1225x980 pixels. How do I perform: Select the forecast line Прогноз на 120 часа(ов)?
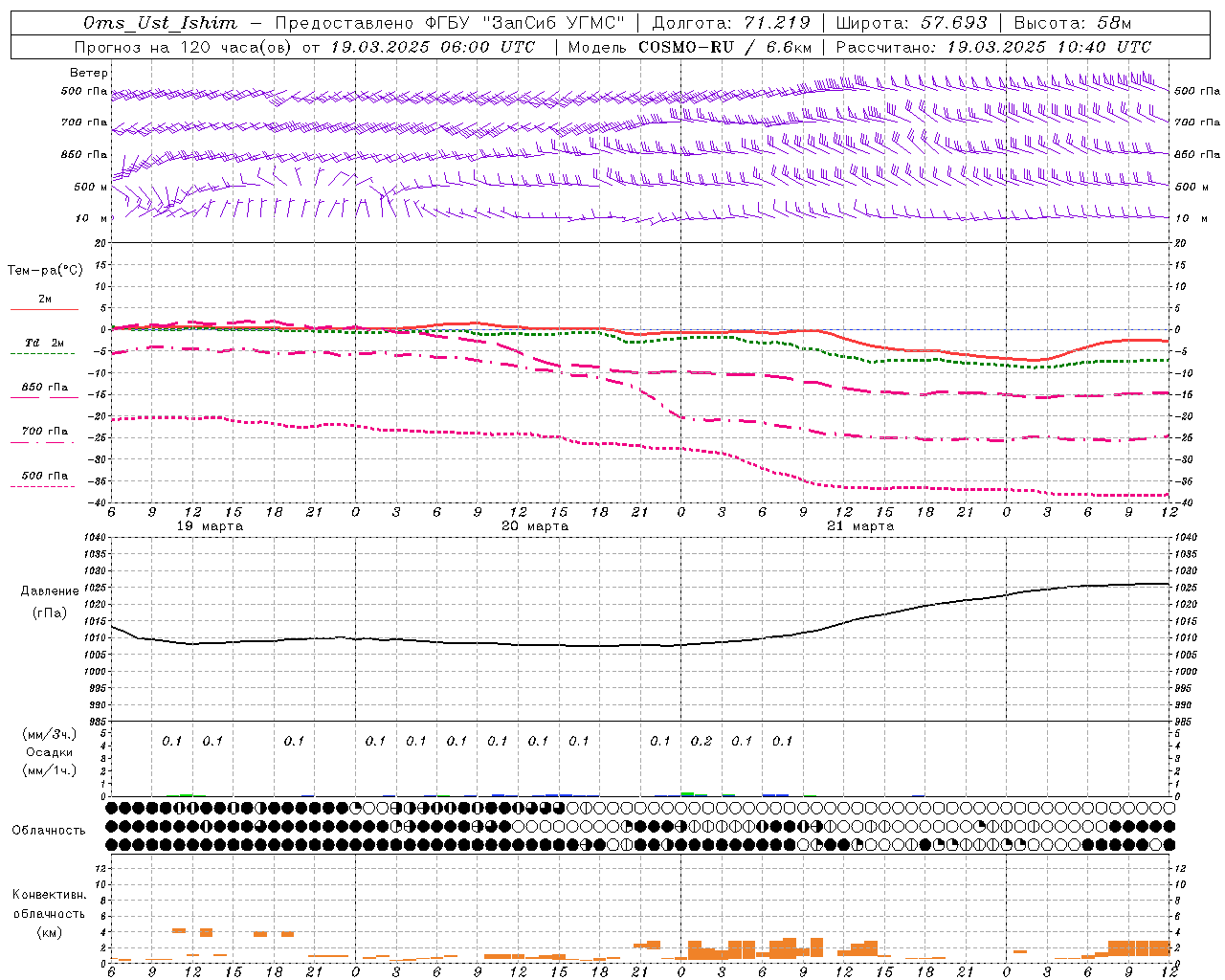pos(184,47)
